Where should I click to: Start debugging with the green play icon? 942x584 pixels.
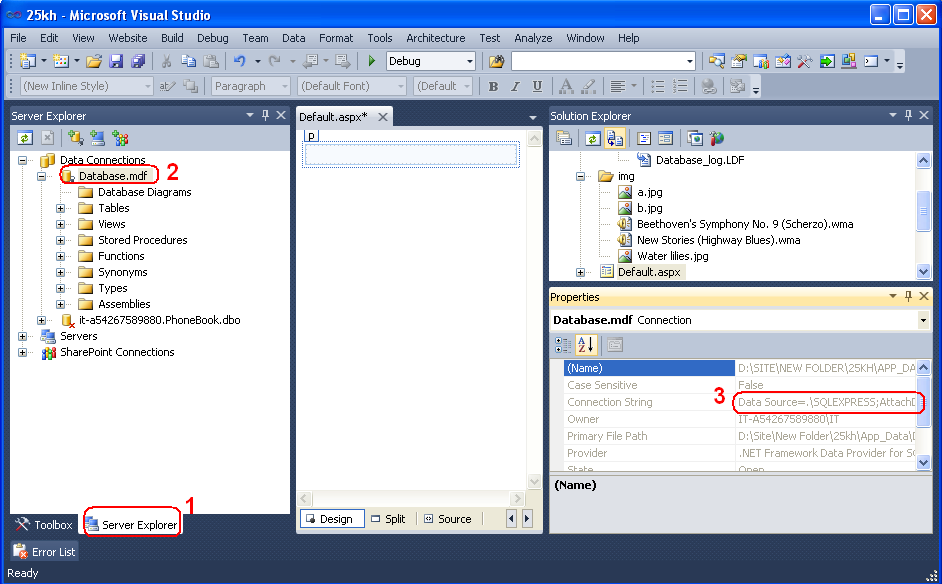click(x=371, y=61)
